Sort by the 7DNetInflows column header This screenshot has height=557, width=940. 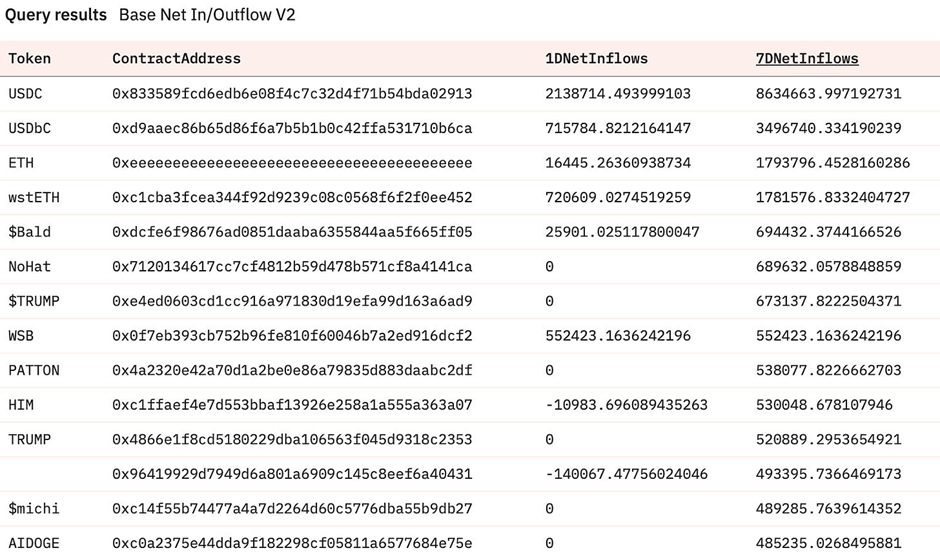pyautogui.click(x=807, y=58)
